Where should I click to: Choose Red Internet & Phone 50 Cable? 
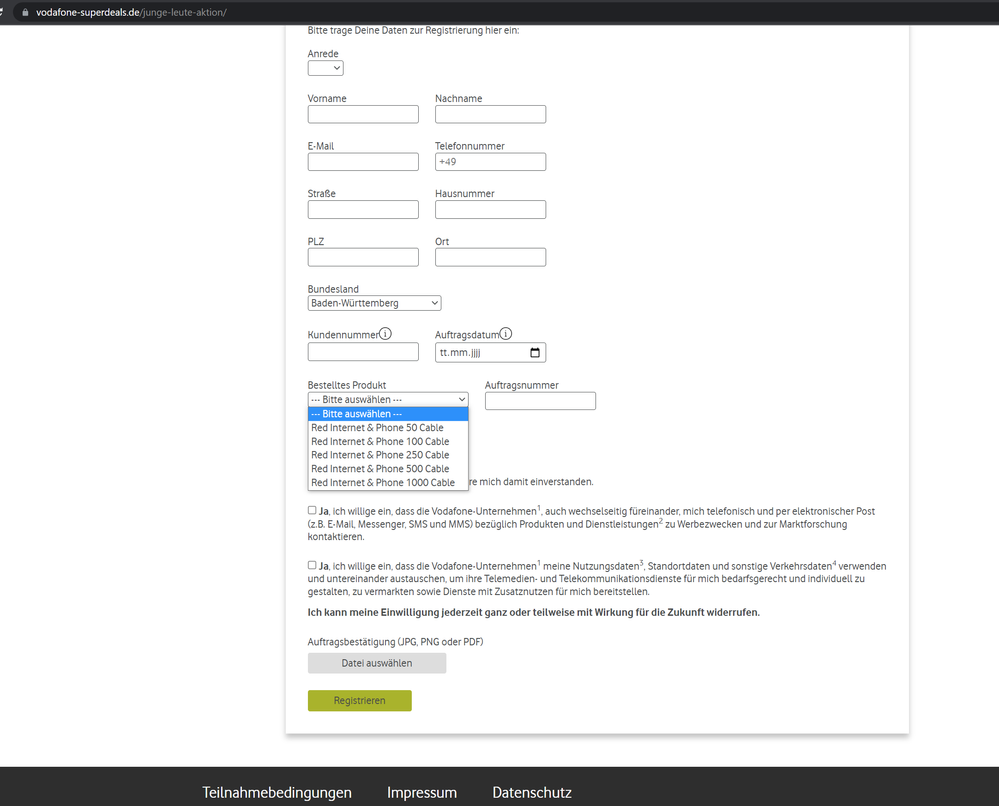(388, 428)
